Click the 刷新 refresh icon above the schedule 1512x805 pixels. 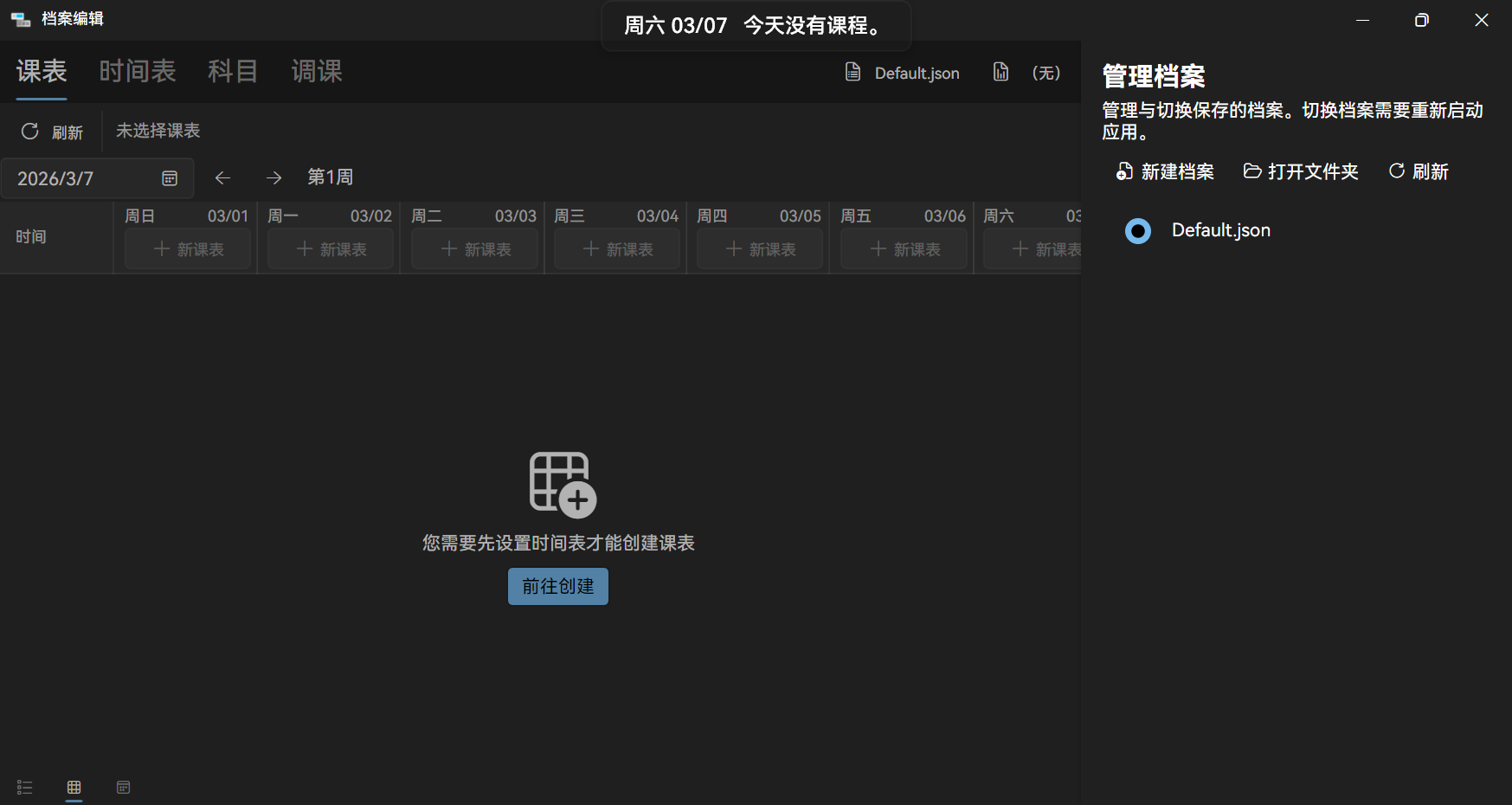coord(29,131)
